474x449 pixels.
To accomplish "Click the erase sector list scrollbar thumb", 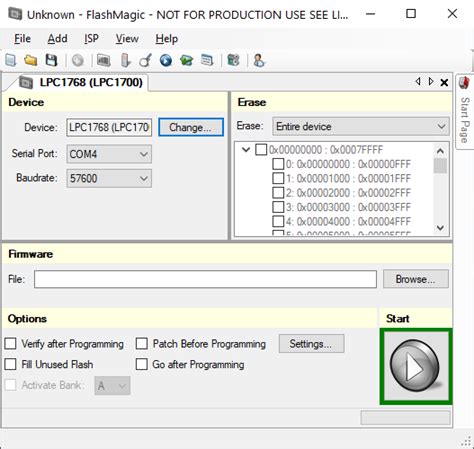I will click(x=440, y=166).
